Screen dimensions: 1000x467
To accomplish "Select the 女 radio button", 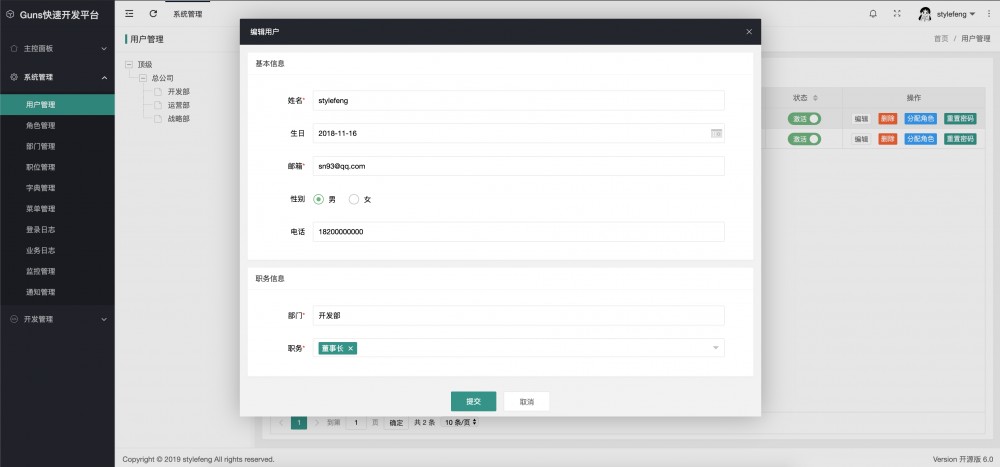I will (x=354, y=199).
